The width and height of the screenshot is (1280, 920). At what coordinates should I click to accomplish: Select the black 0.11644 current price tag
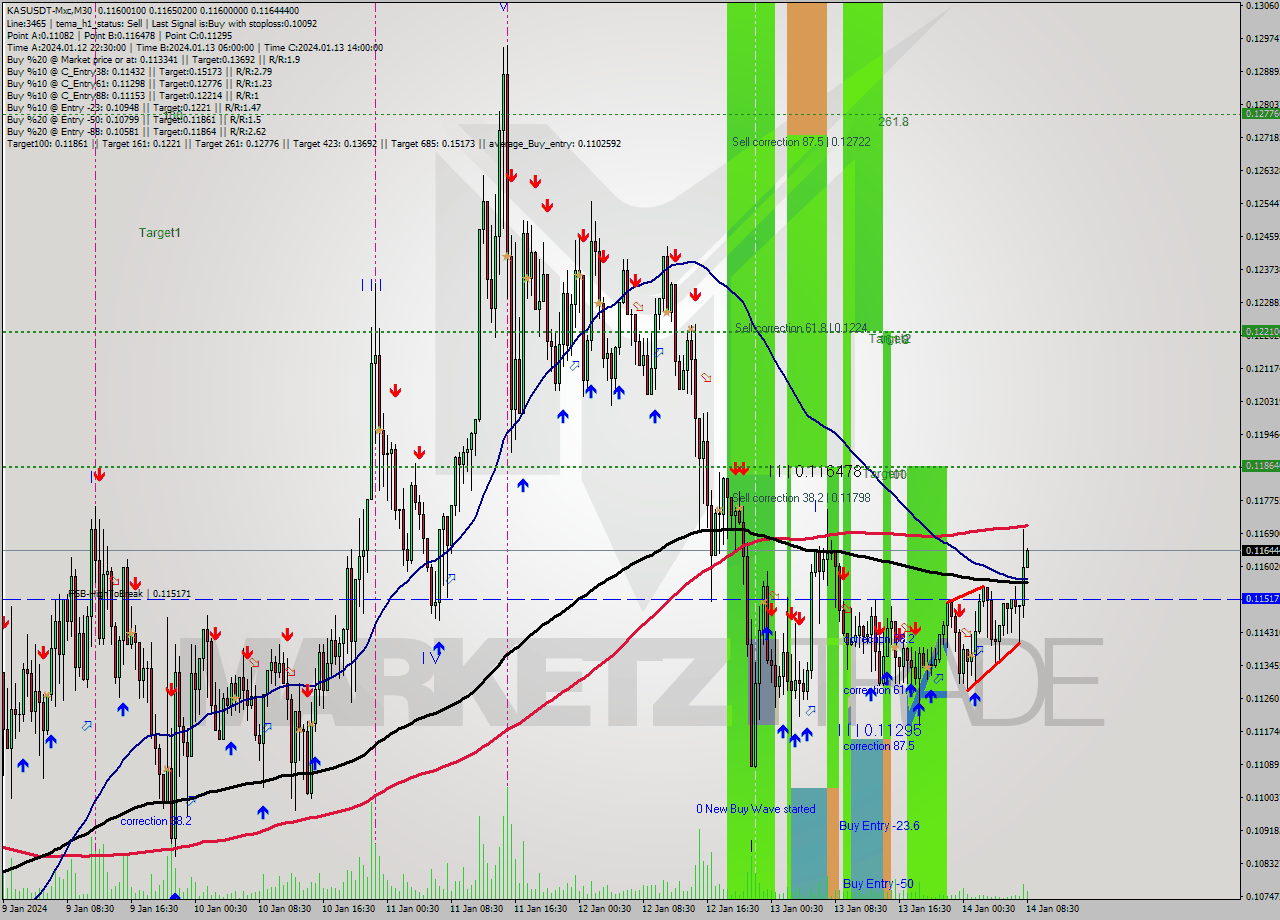tap(1260, 551)
